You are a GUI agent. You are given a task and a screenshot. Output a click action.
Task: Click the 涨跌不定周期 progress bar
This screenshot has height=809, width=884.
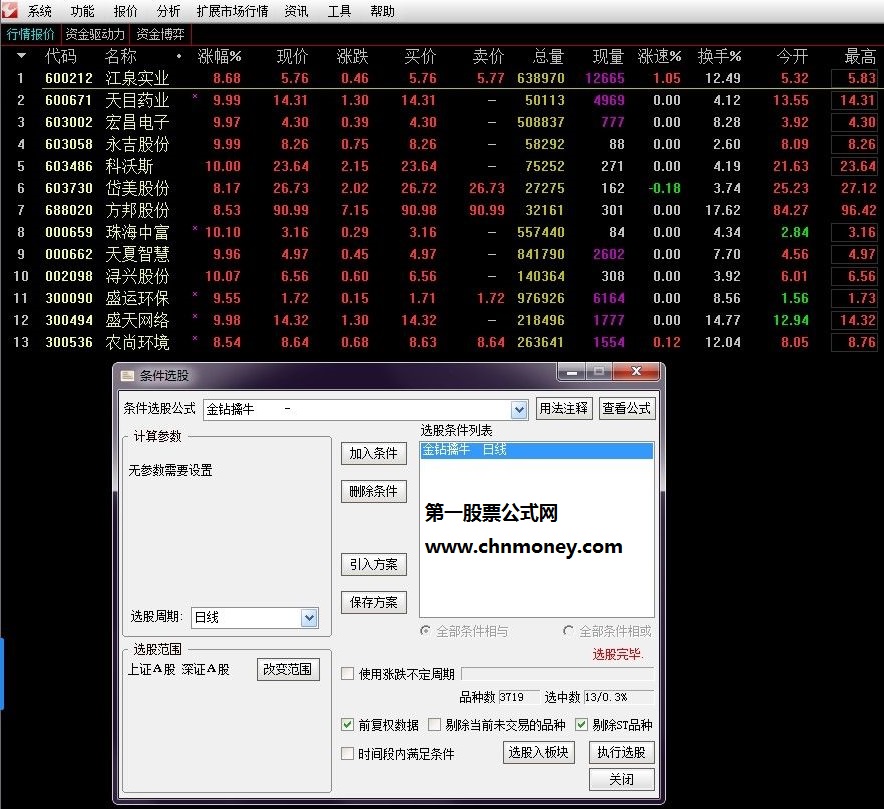pyautogui.click(x=558, y=674)
